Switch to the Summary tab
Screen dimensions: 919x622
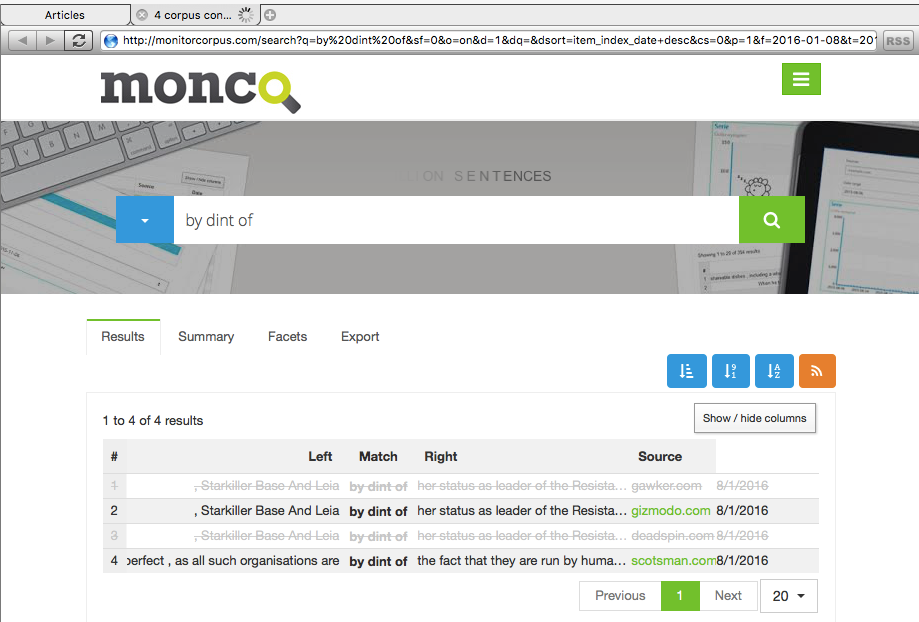206,337
